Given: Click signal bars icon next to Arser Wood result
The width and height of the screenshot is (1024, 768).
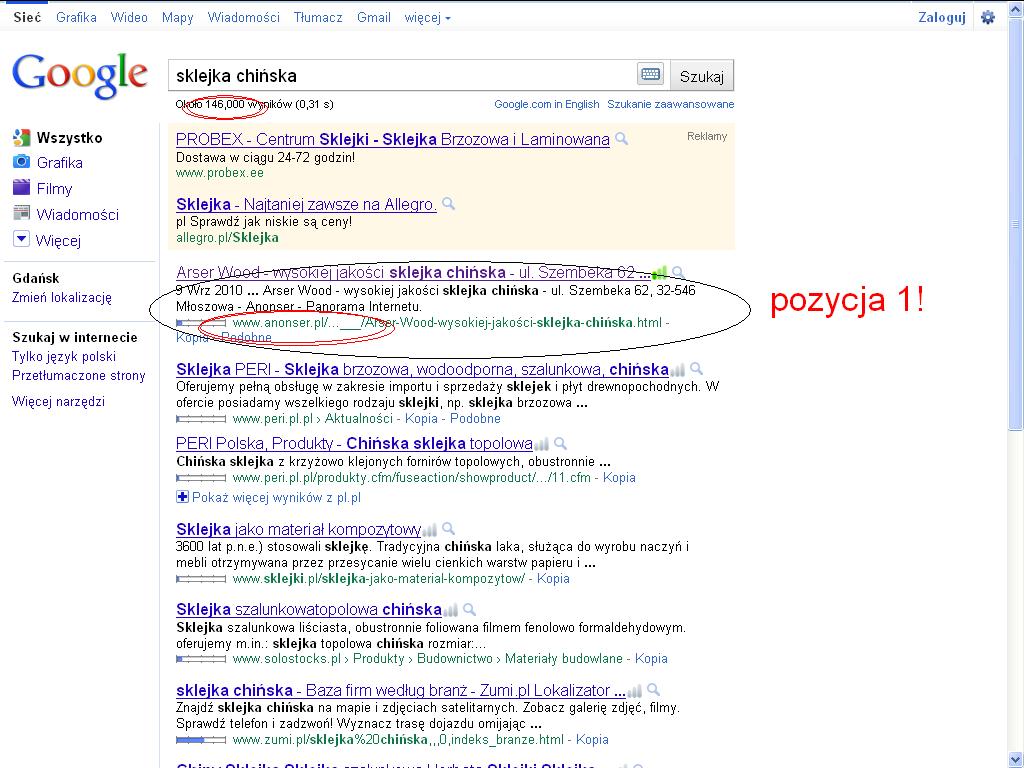Looking at the screenshot, I should (660, 273).
